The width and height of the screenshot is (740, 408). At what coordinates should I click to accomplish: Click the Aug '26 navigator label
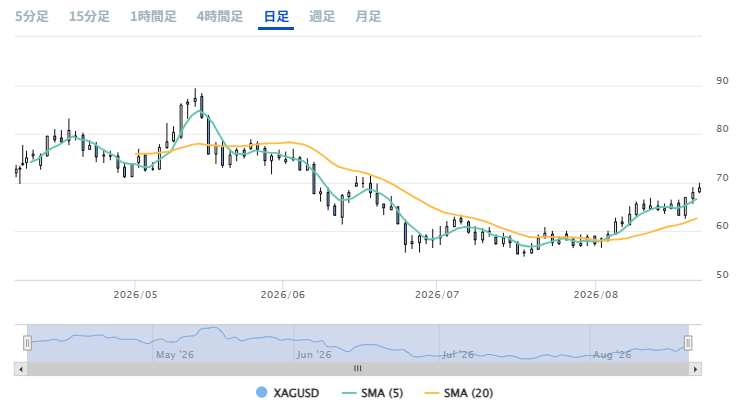[612, 355]
